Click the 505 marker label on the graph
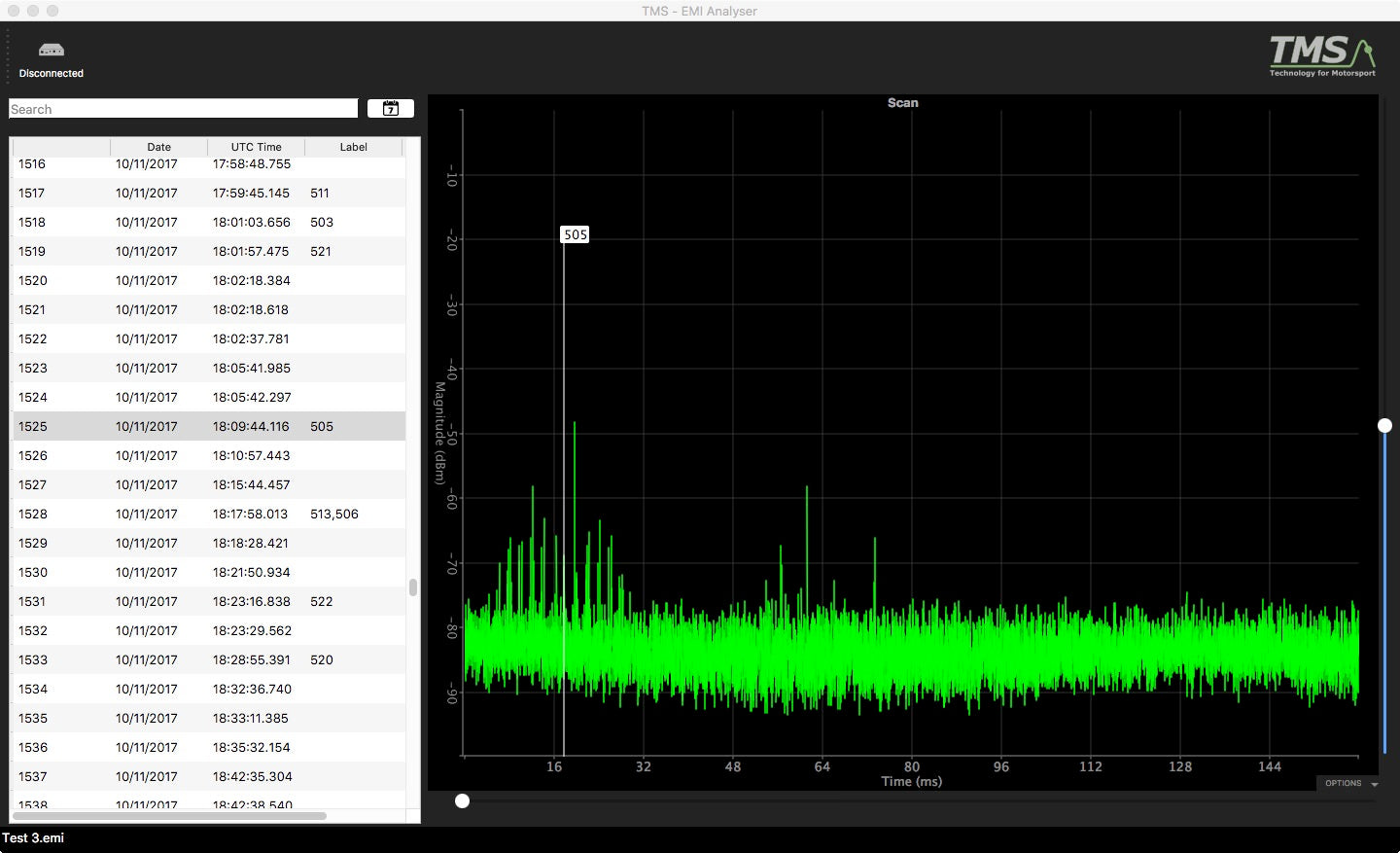 [x=576, y=234]
